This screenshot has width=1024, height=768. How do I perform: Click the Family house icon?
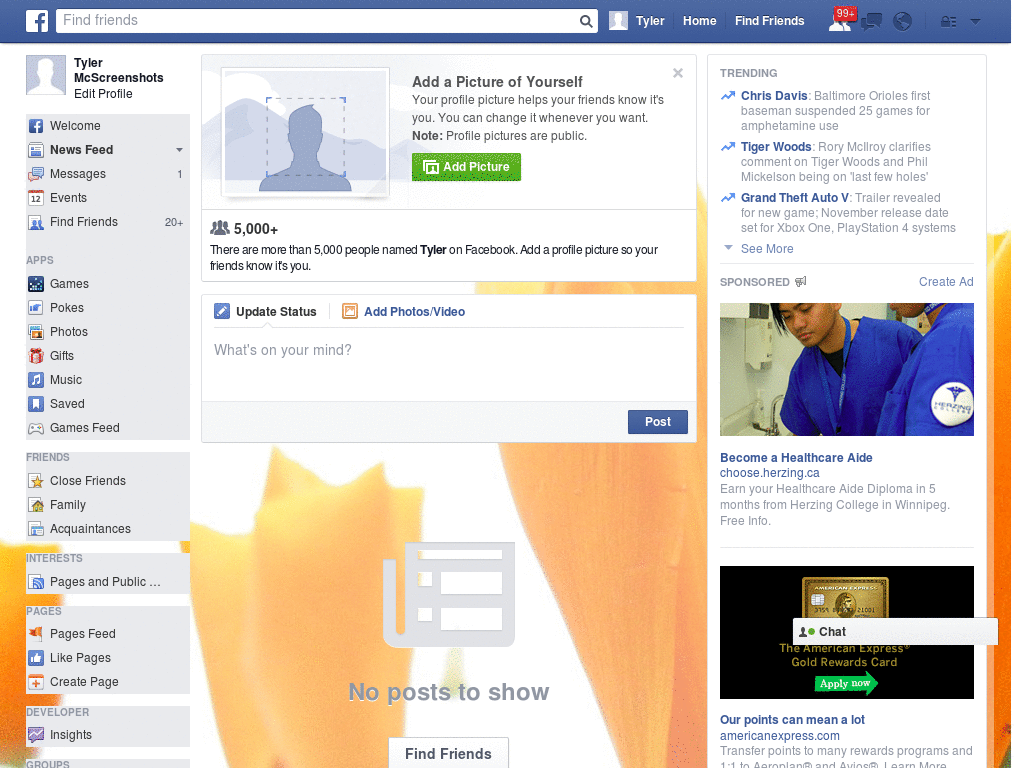pos(36,505)
